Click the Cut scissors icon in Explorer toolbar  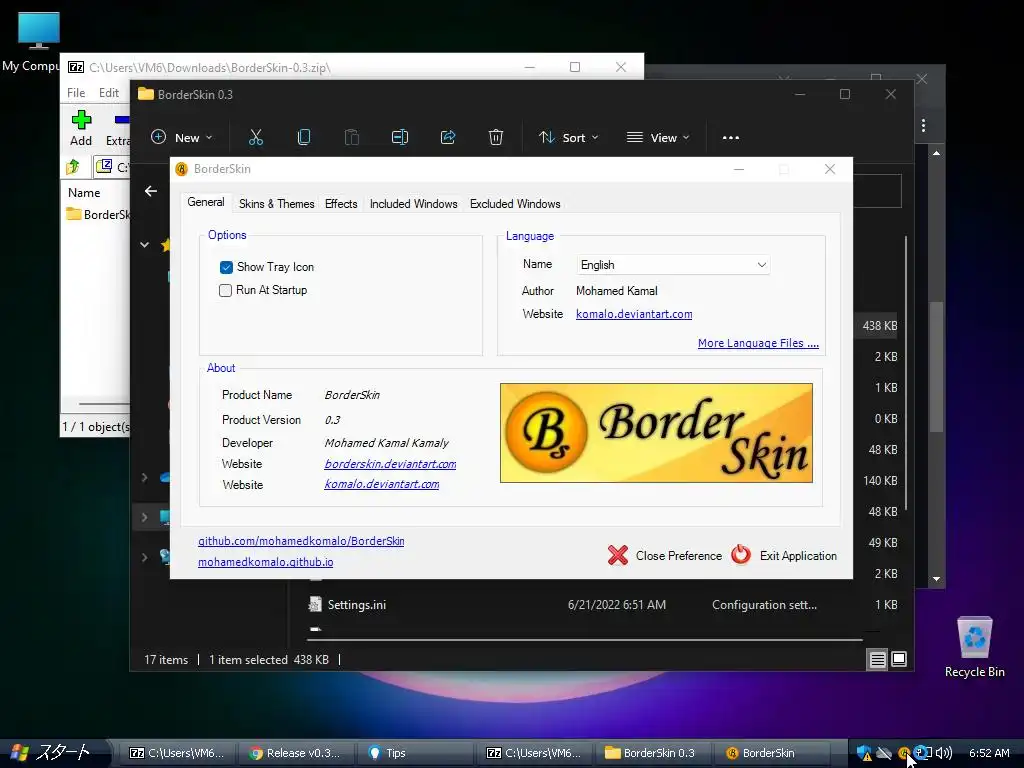(x=255, y=137)
